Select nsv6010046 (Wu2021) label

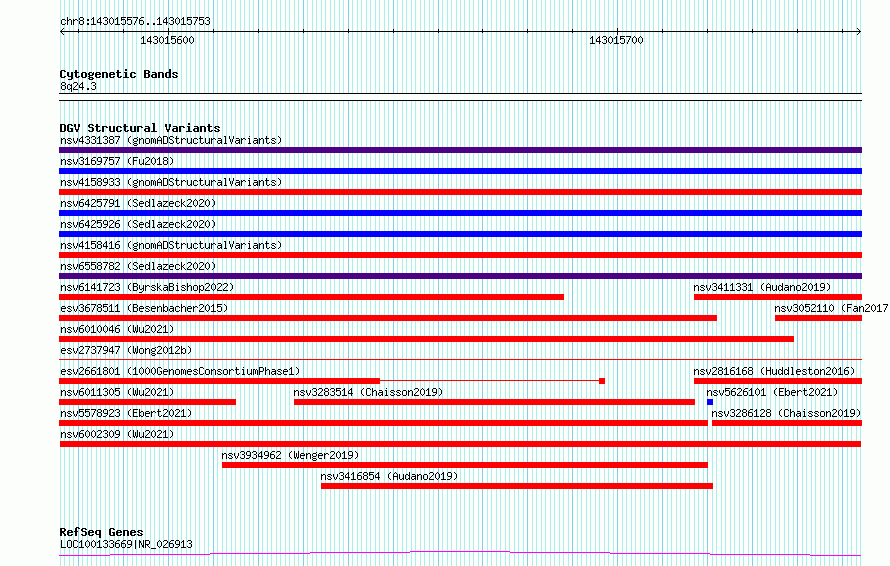pos(117,329)
